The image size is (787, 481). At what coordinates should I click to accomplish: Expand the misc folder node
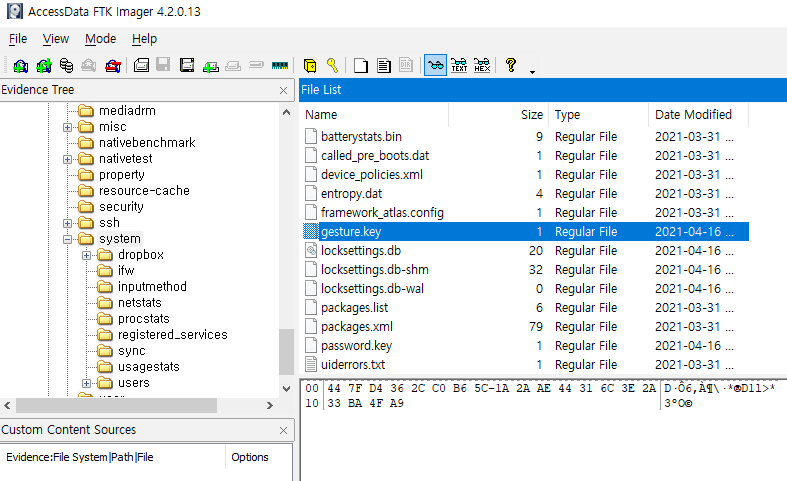pos(67,127)
